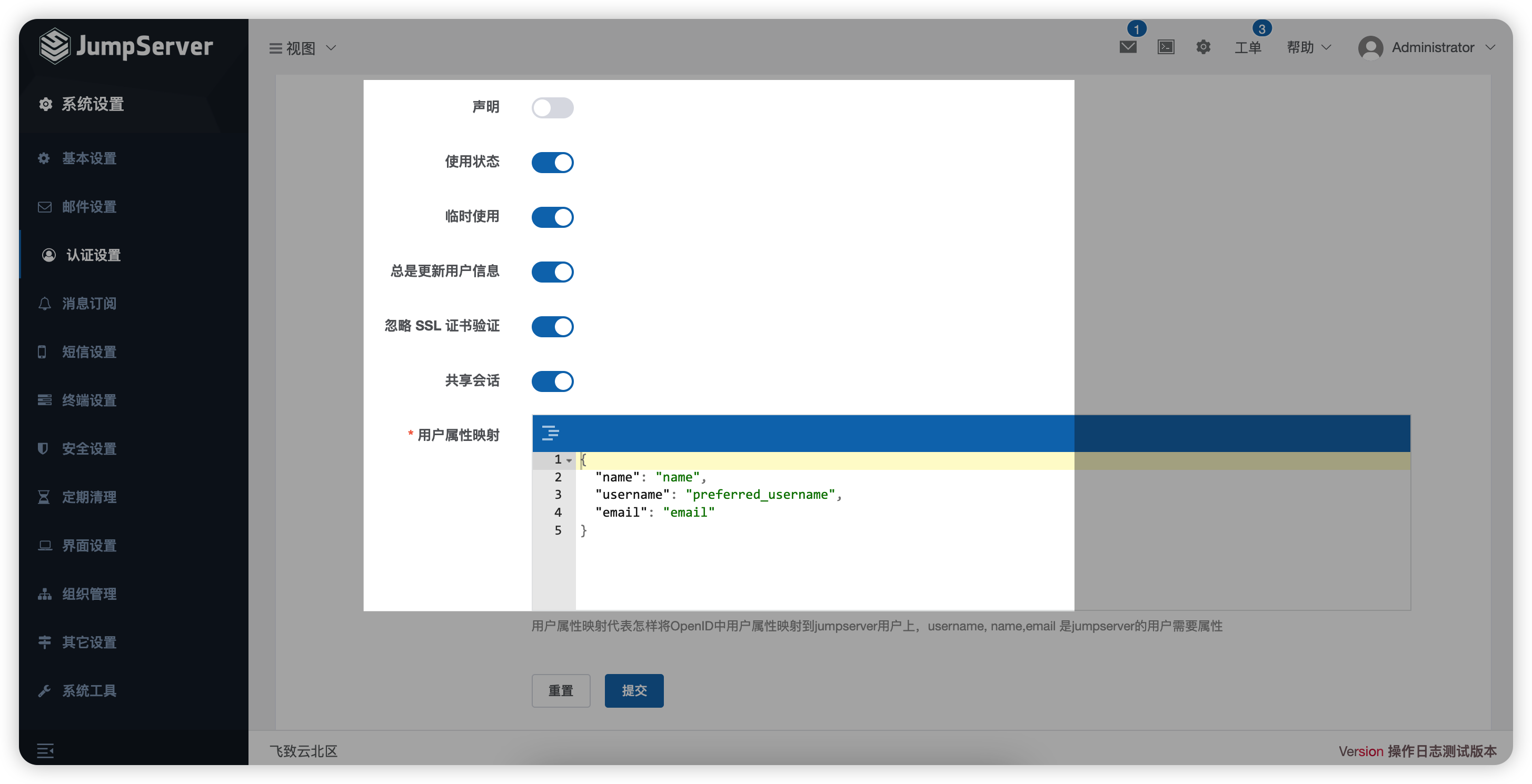Toggle the 共享会话 switch
This screenshot has width=1532, height=784.
pos(552,381)
